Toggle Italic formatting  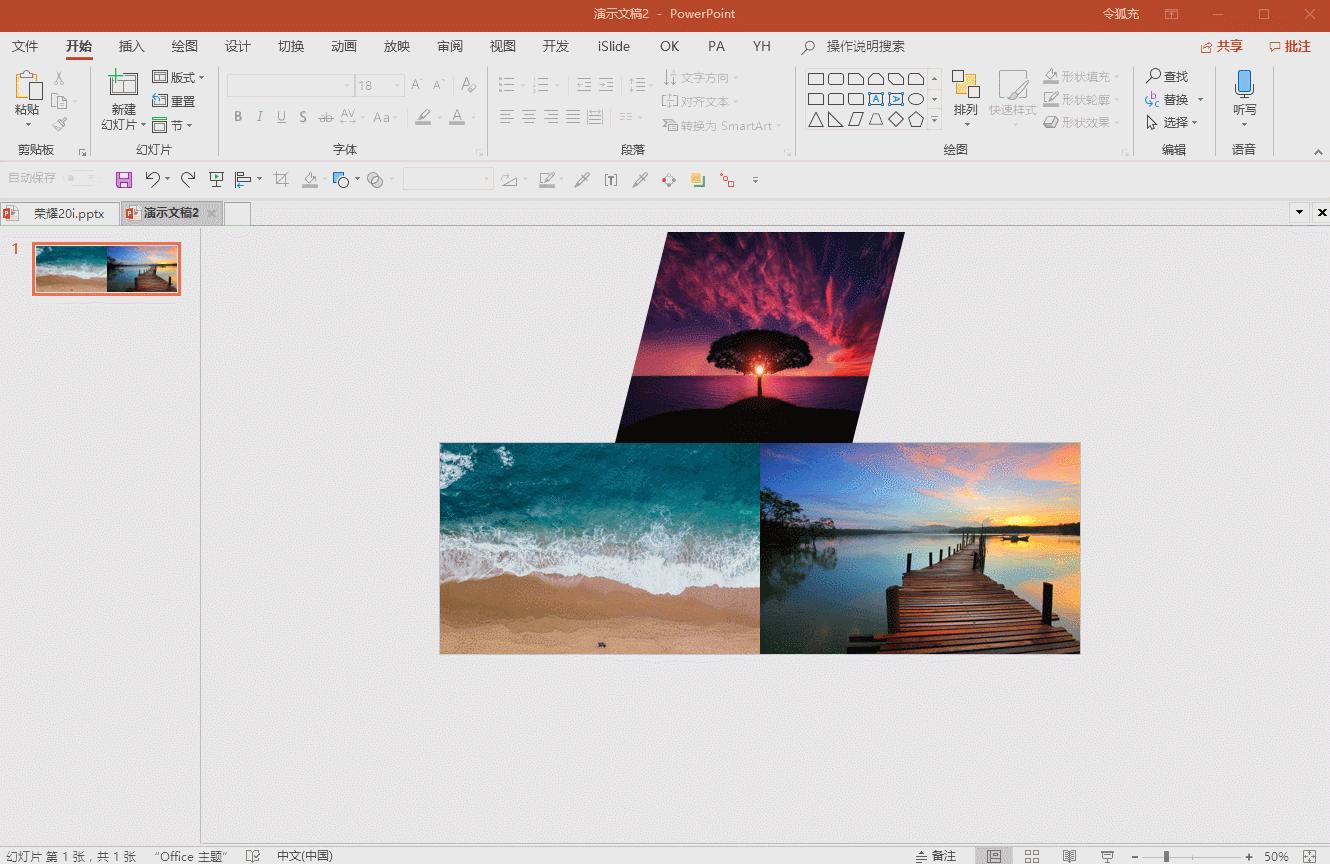[x=260, y=117]
